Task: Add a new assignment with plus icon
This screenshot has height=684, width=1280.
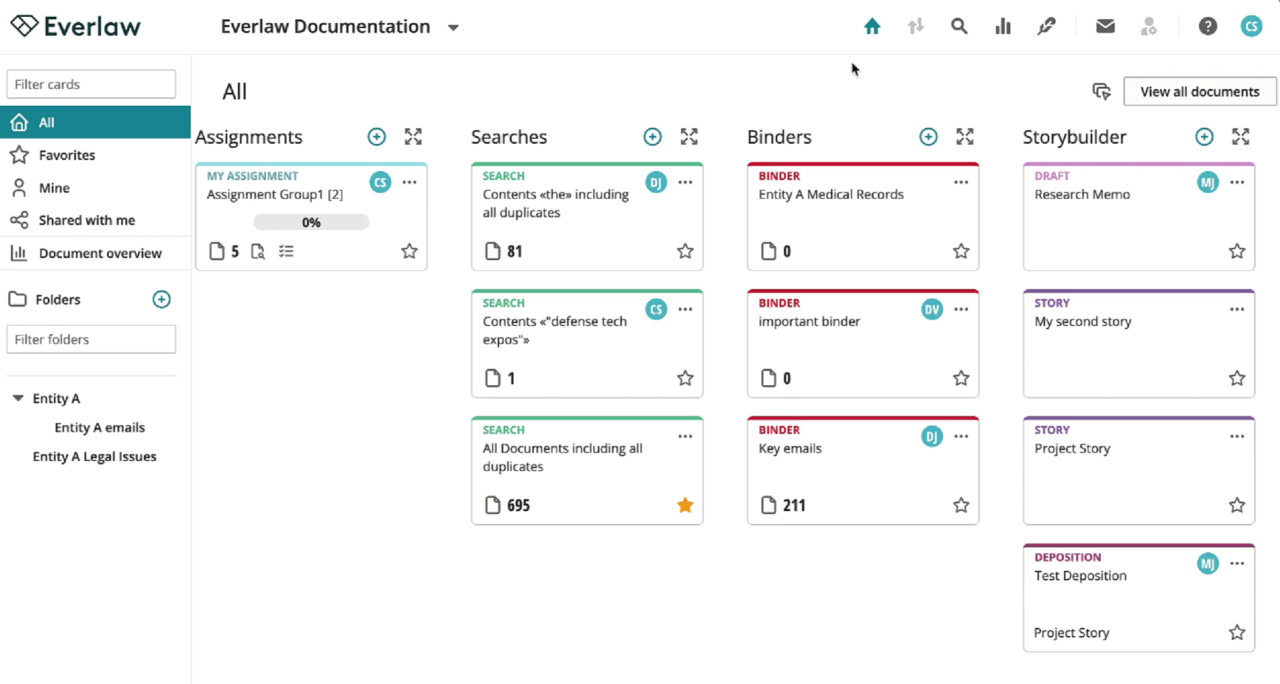Action: point(376,137)
